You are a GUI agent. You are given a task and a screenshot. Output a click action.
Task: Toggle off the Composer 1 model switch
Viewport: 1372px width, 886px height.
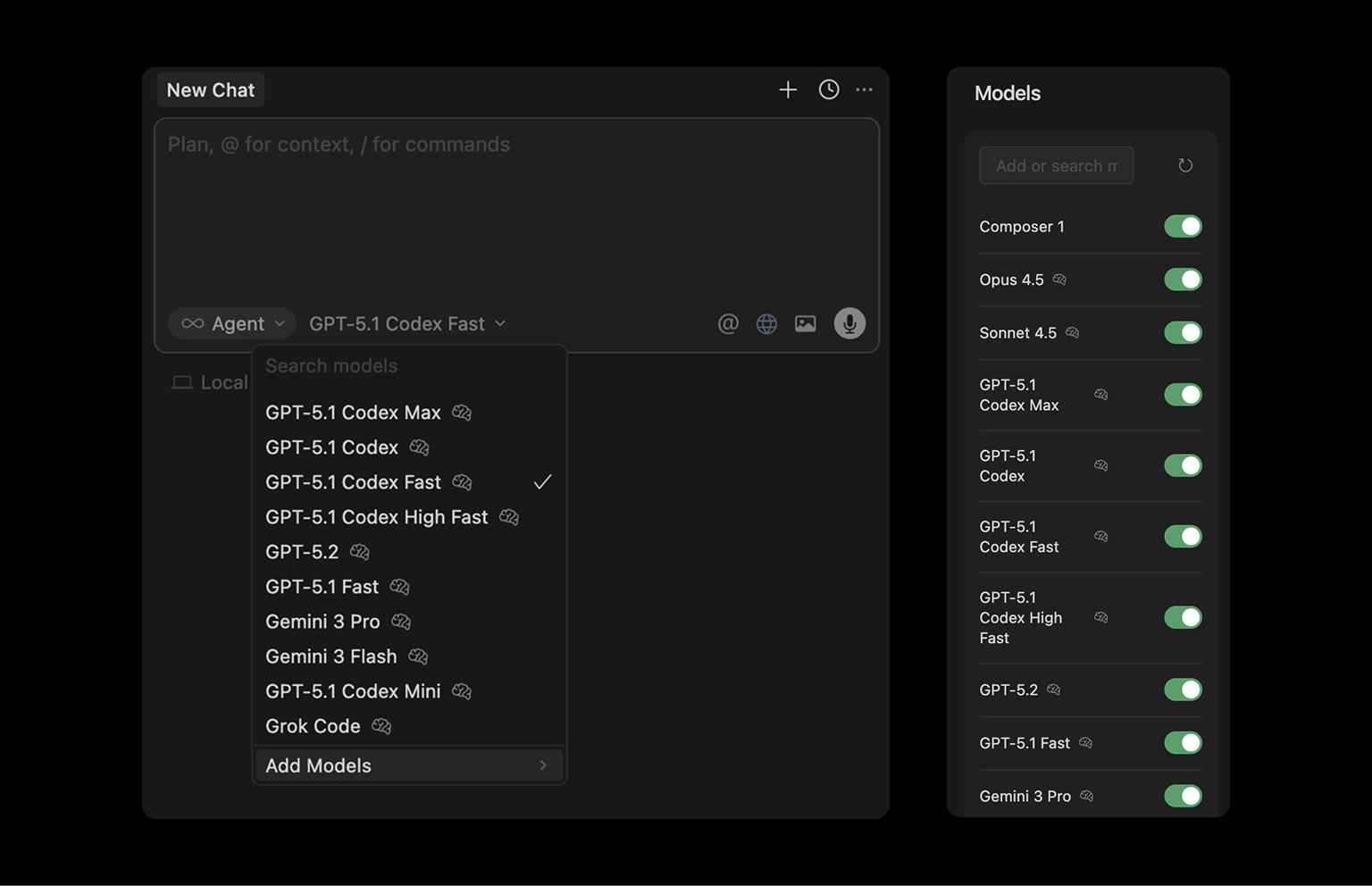[x=1183, y=227]
